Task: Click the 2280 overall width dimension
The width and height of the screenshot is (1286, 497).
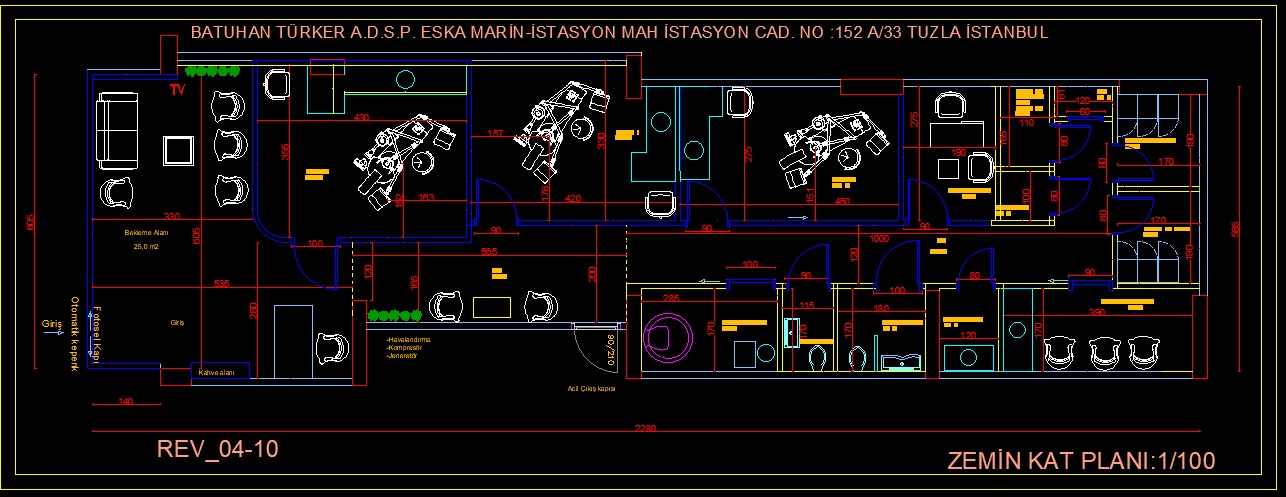Action: pos(645,429)
